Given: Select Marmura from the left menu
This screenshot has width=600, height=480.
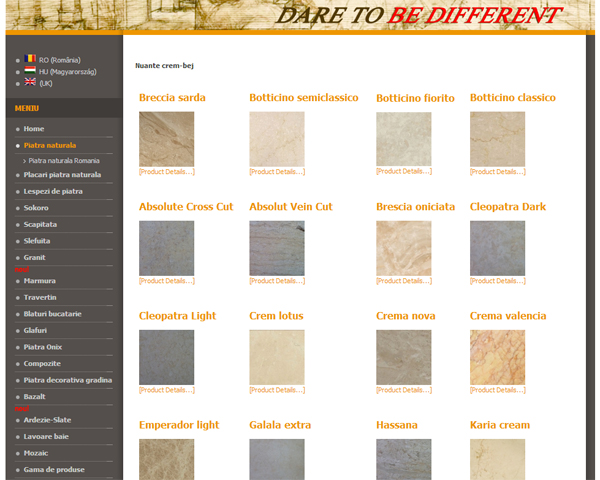Looking at the screenshot, I should (x=40, y=281).
